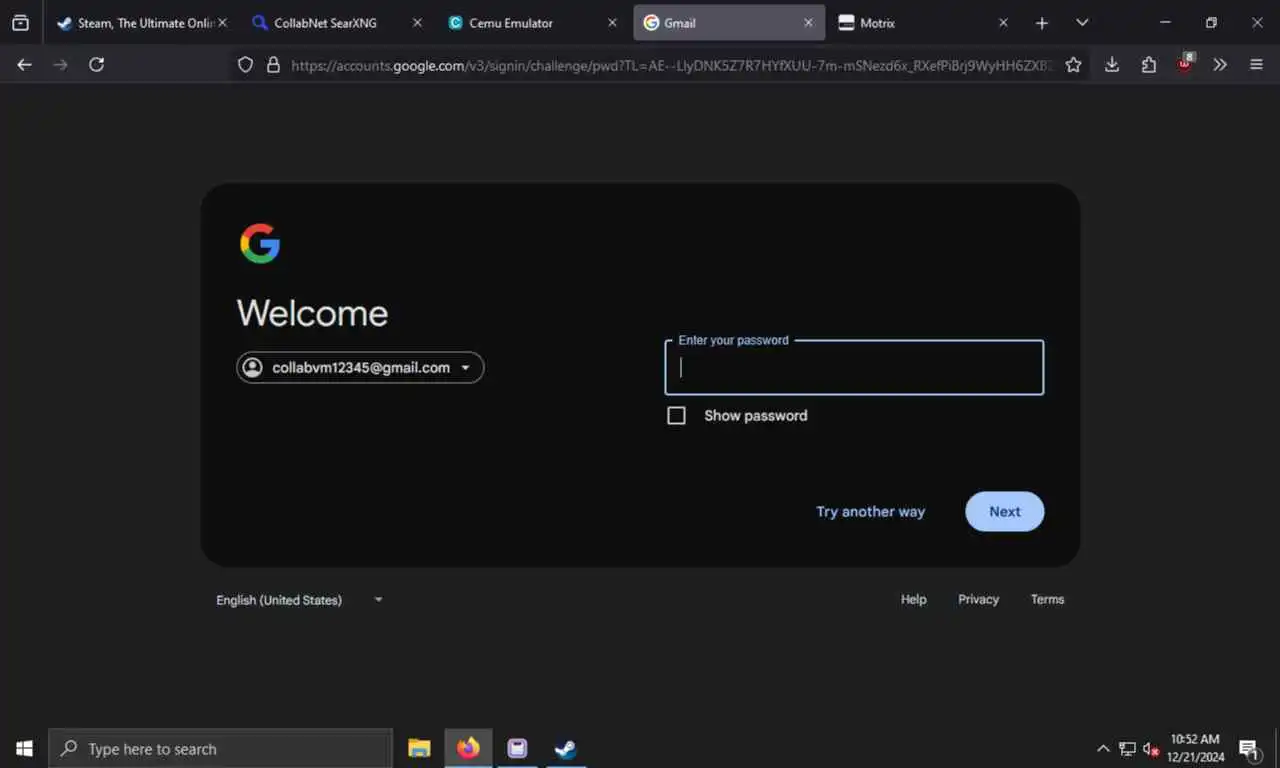Show hidden system tray icons

pyautogui.click(x=1103, y=749)
